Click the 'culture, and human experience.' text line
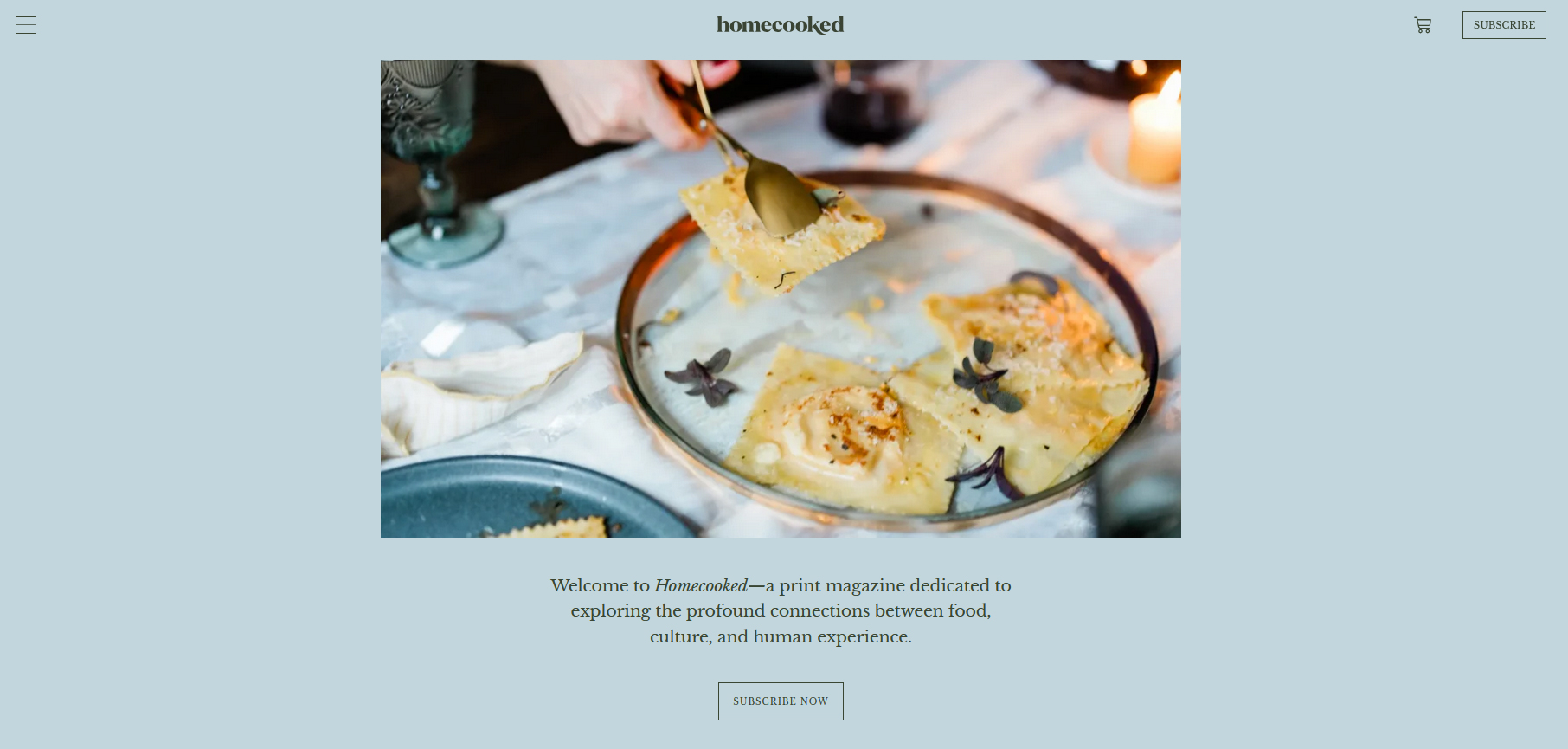 click(x=781, y=636)
